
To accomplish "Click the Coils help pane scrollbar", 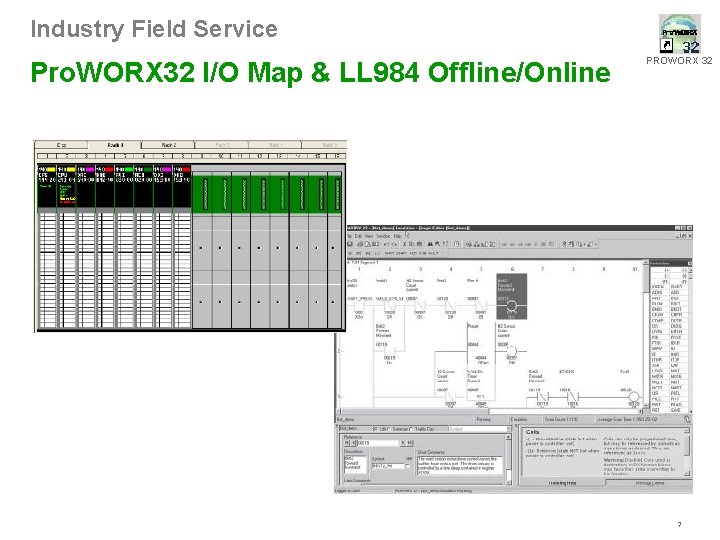I will pos(687,452).
